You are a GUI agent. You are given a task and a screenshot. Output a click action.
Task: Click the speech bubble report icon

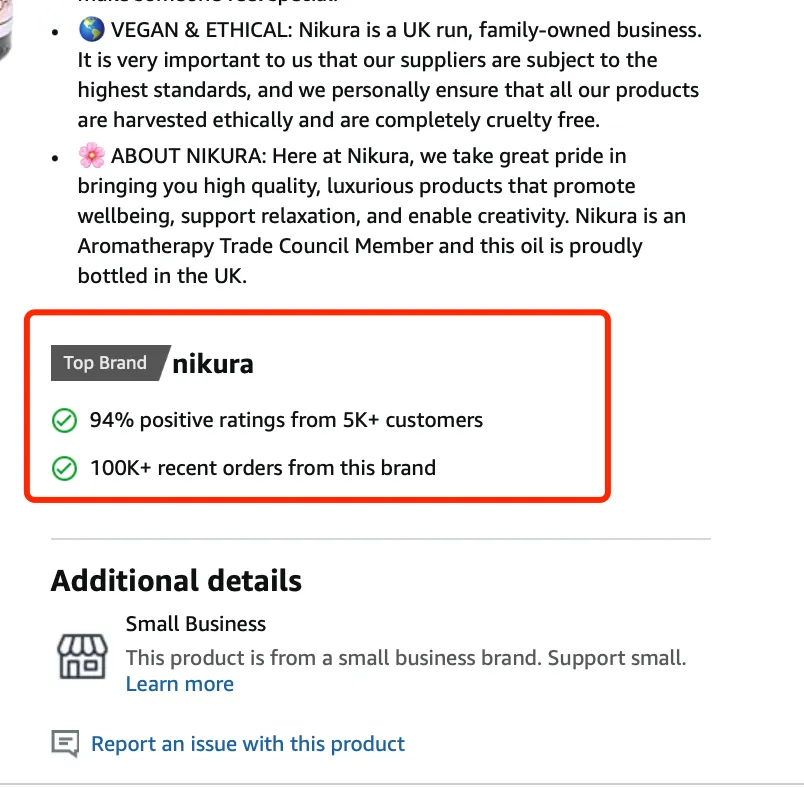tap(65, 744)
